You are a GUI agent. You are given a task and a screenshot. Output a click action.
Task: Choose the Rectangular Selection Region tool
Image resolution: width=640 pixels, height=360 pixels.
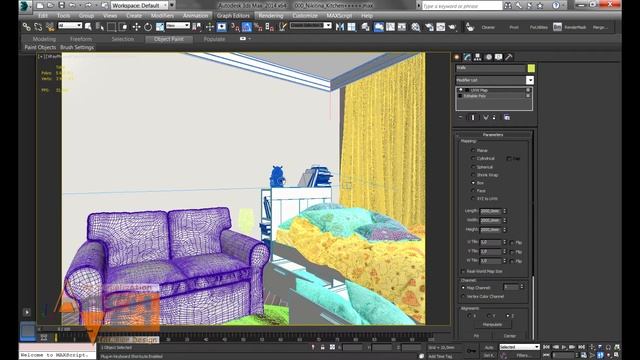point(111,27)
